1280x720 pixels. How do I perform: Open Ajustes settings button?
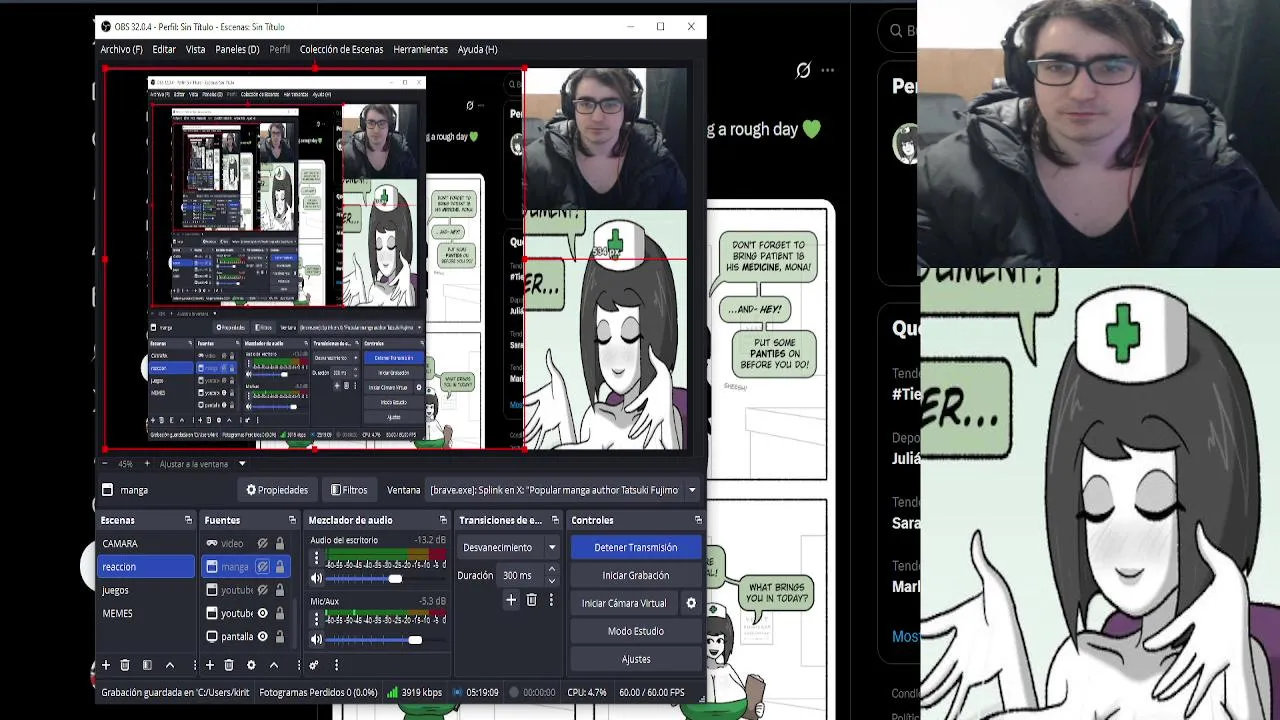click(x=636, y=659)
